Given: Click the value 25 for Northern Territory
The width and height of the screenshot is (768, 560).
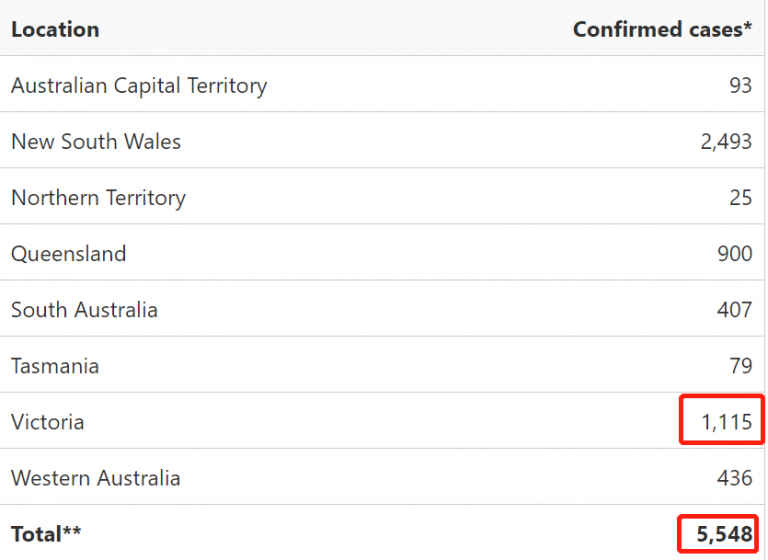Looking at the screenshot, I should 740,197.
